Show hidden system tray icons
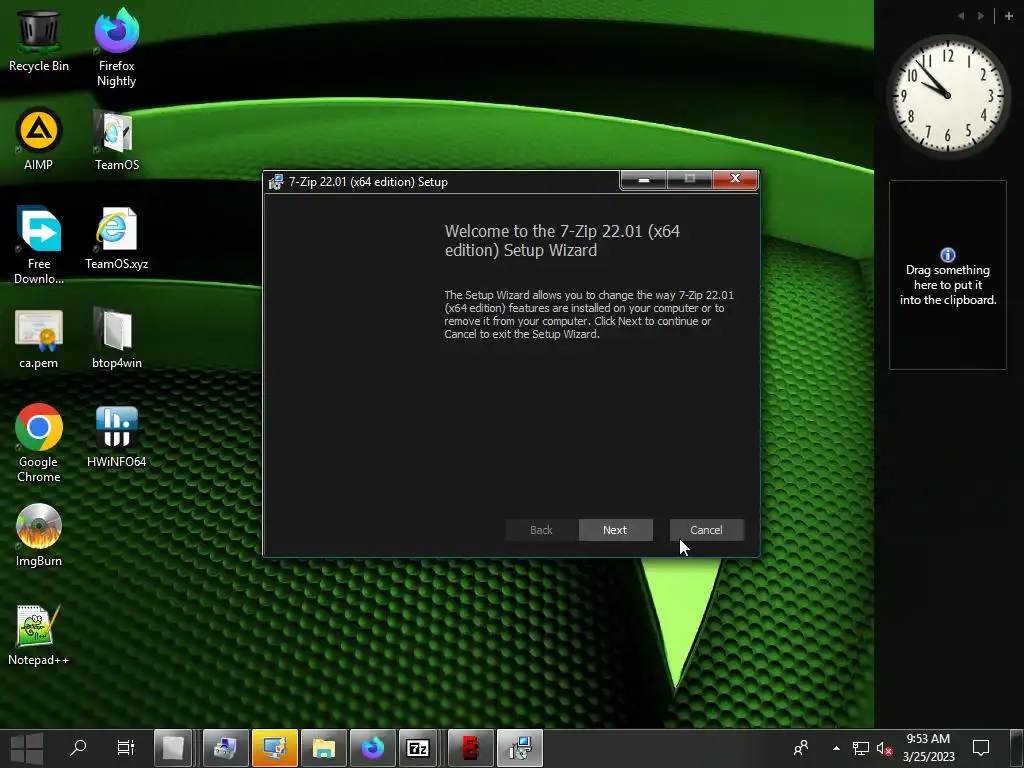 (x=836, y=748)
